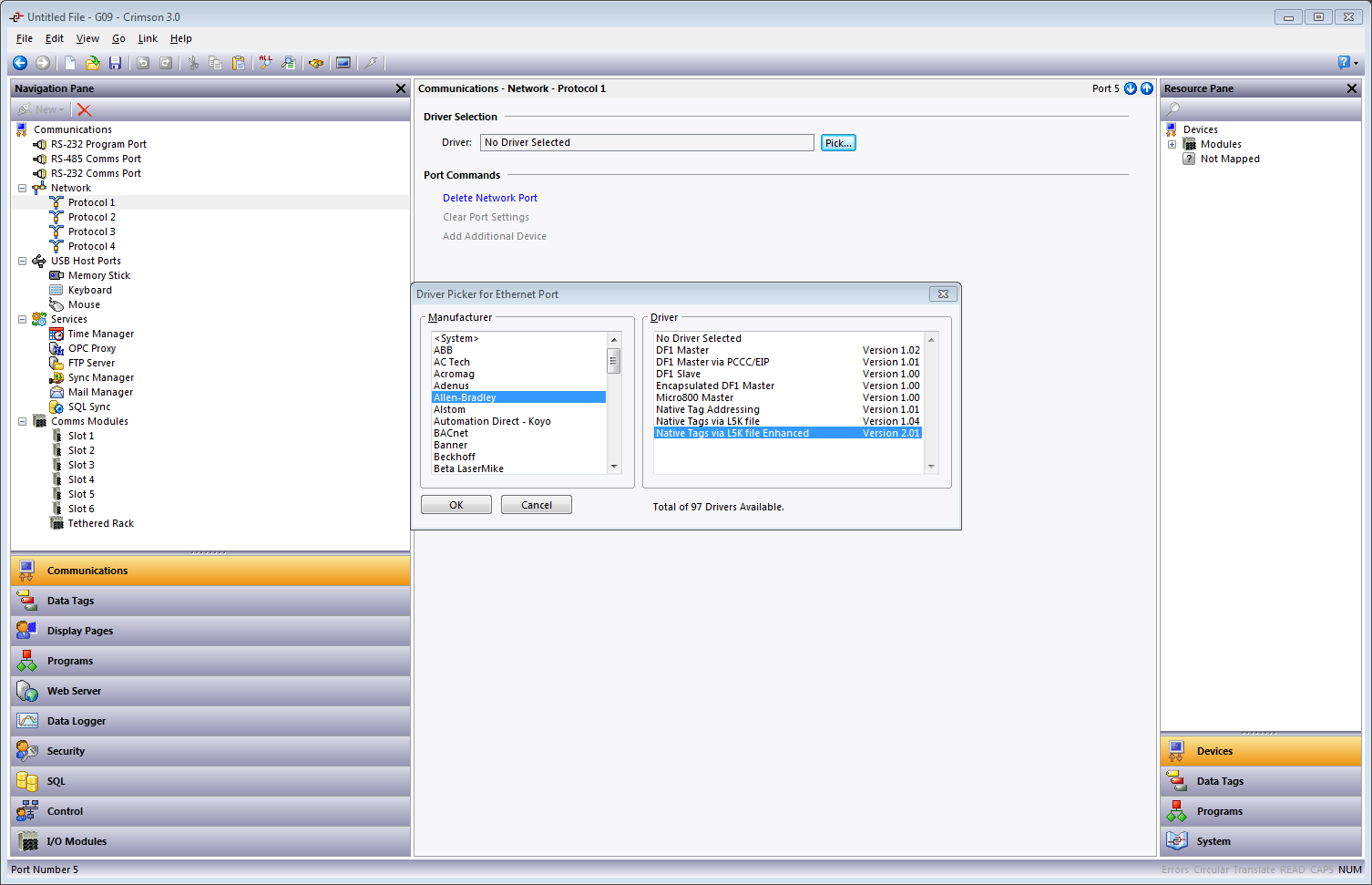Click the red X delete icon in Navigation Pane
This screenshot has width=1372, height=885.
pyautogui.click(x=85, y=109)
